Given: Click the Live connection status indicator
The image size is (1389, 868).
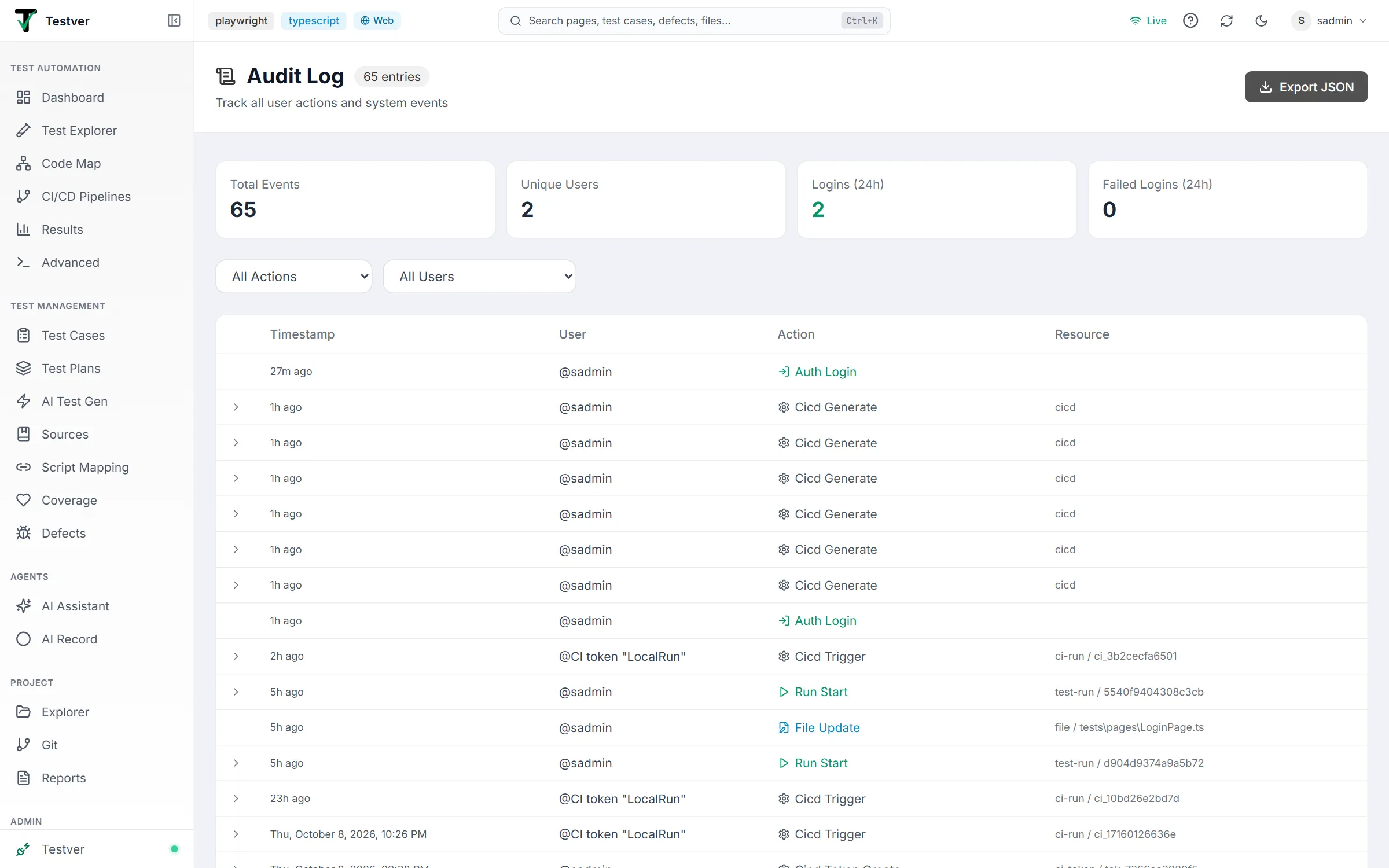Looking at the screenshot, I should (x=1148, y=21).
